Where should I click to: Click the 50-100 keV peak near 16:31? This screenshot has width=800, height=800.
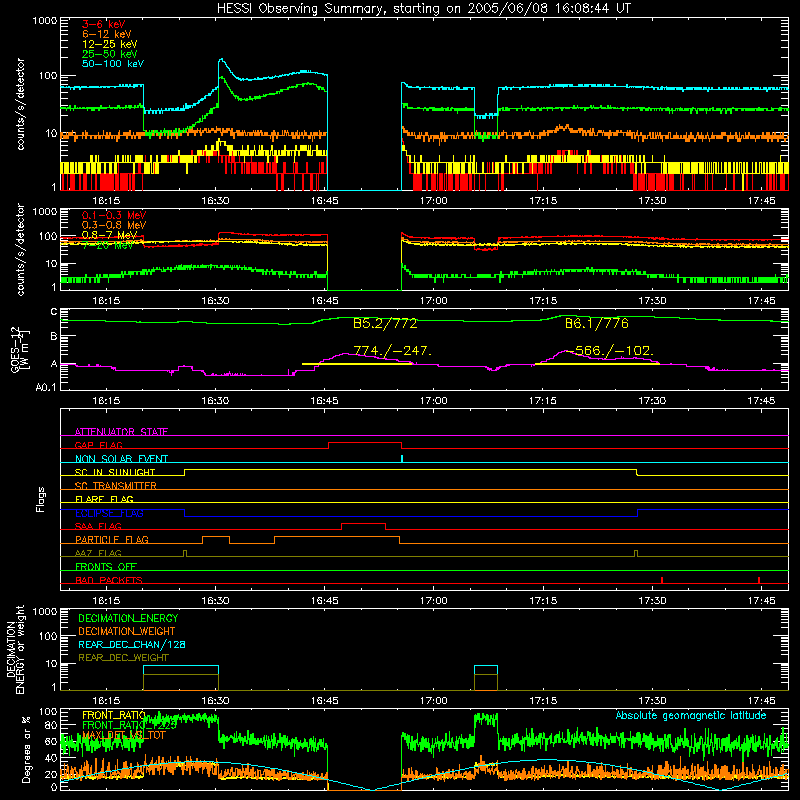coord(221,60)
